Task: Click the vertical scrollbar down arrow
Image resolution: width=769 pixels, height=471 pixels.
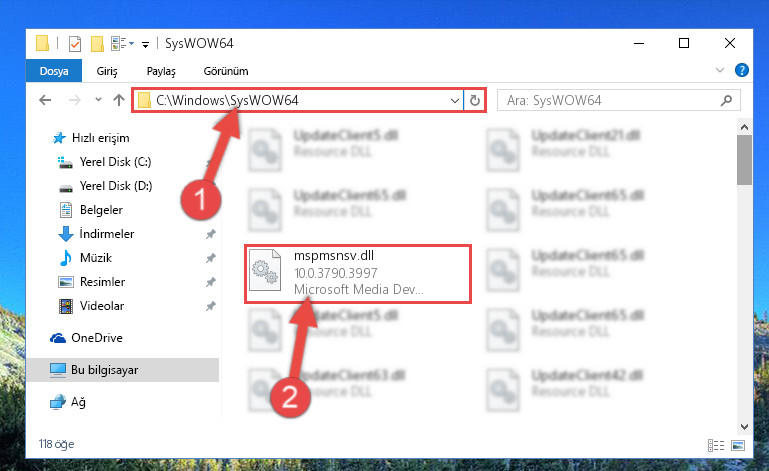Action: [x=744, y=427]
